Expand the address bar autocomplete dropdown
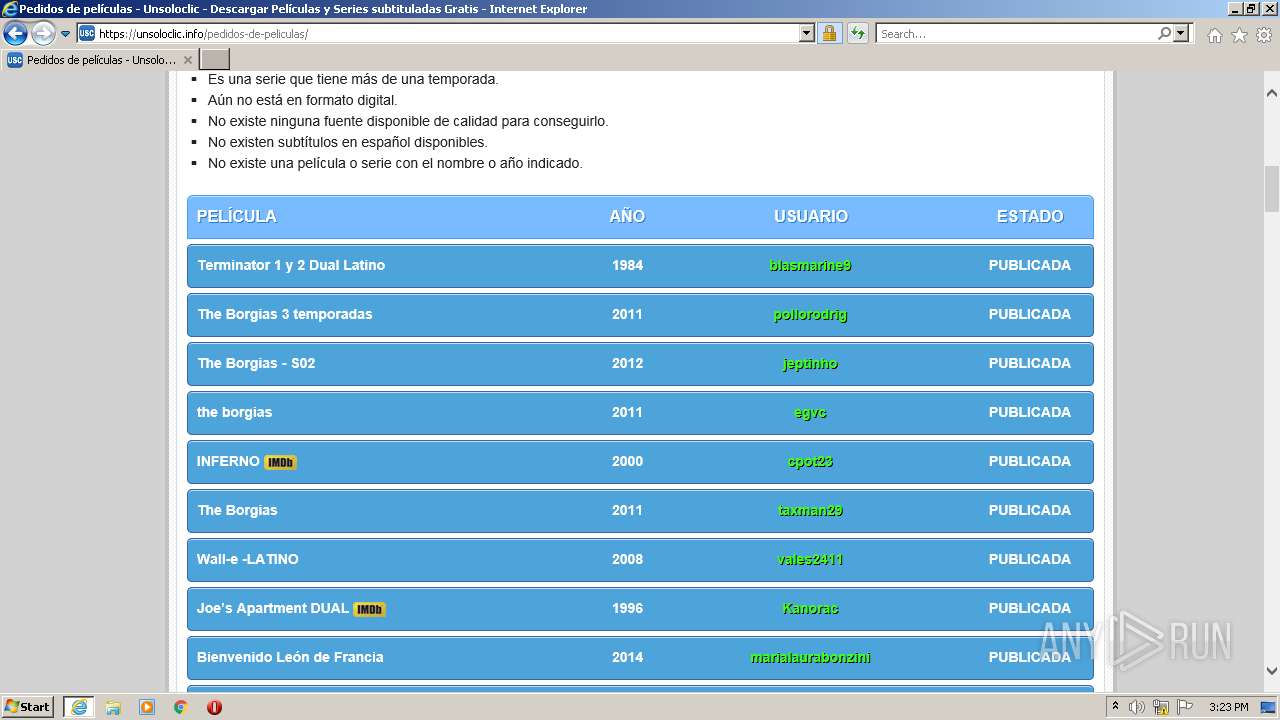Image resolution: width=1280 pixels, height=720 pixels. point(807,33)
